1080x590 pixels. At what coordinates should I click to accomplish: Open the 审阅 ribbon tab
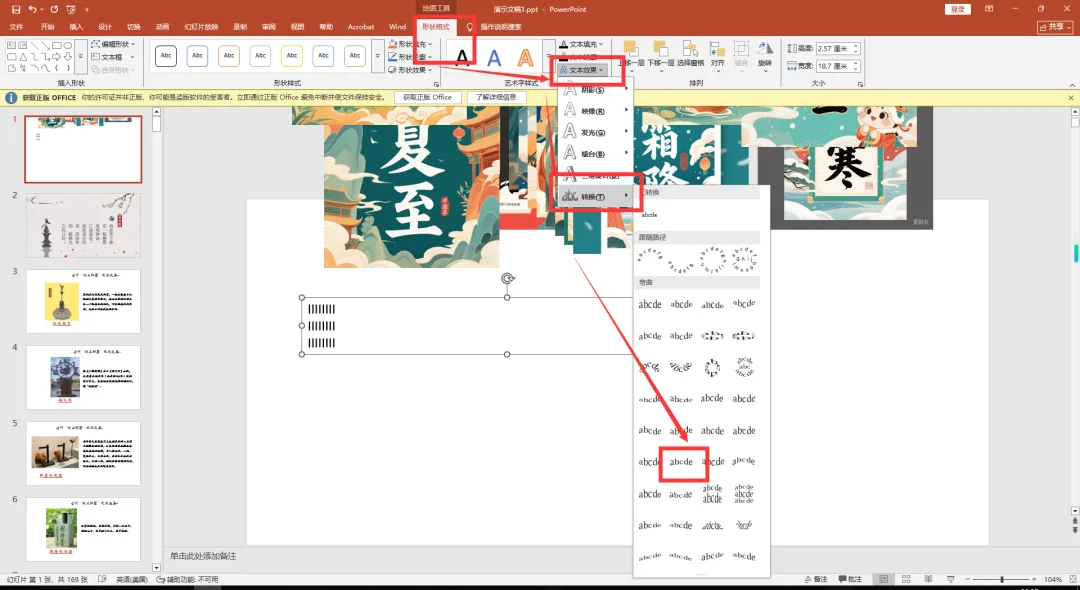pos(269,27)
